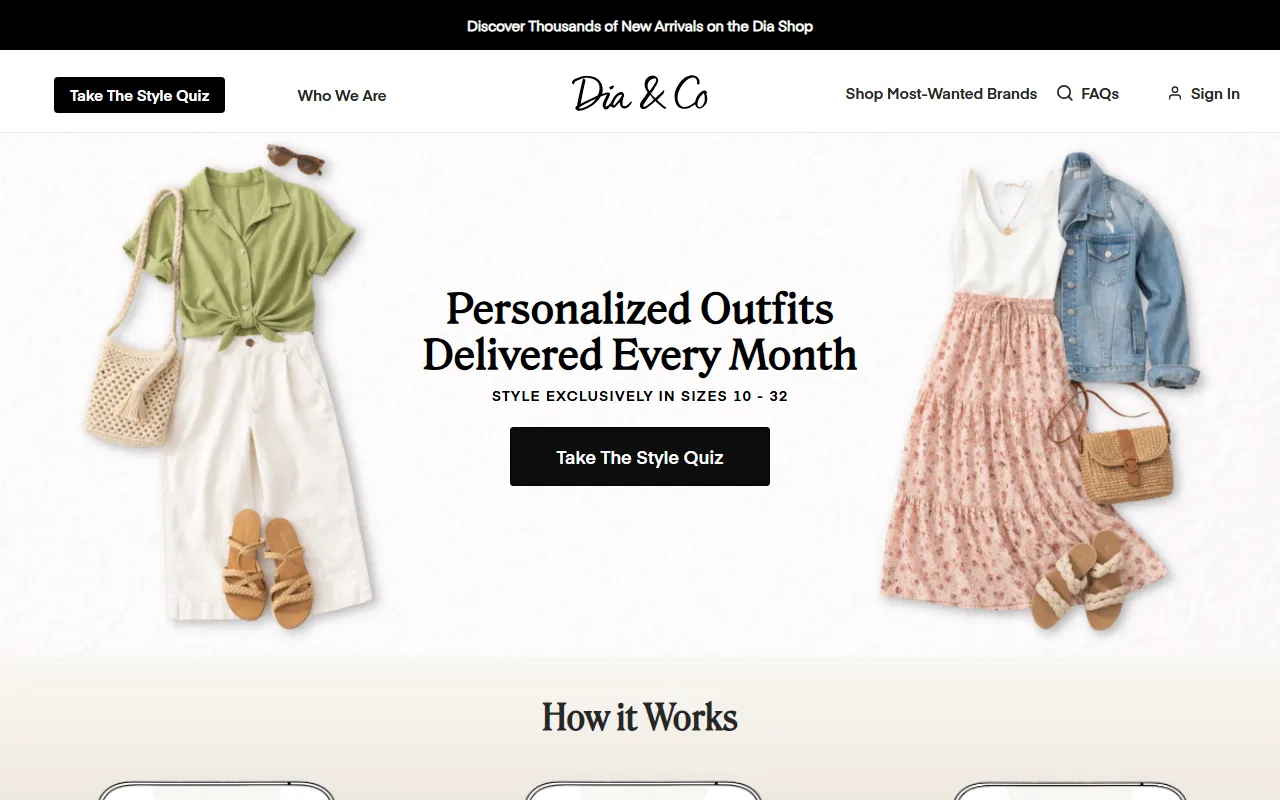Click the How it Works heading

640,717
